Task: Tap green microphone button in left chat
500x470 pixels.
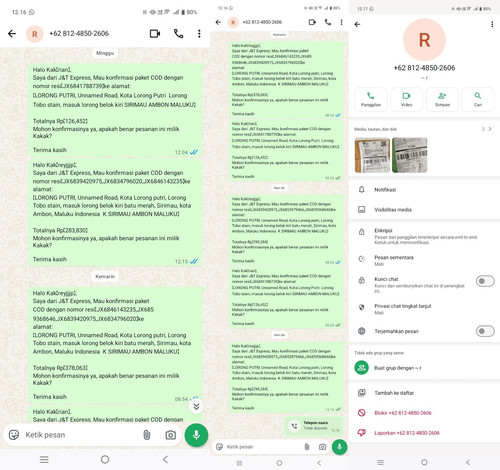Action: click(x=196, y=435)
